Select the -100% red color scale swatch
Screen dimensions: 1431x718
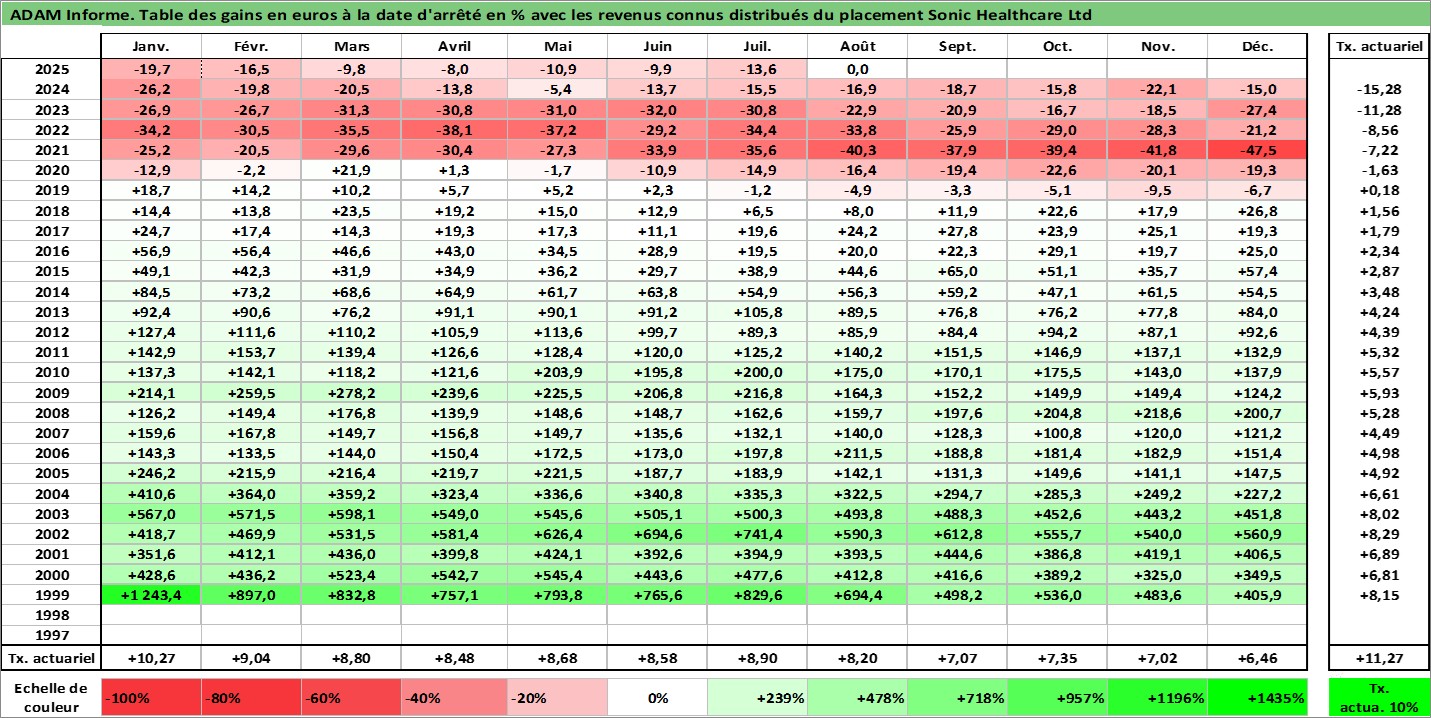[152, 698]
